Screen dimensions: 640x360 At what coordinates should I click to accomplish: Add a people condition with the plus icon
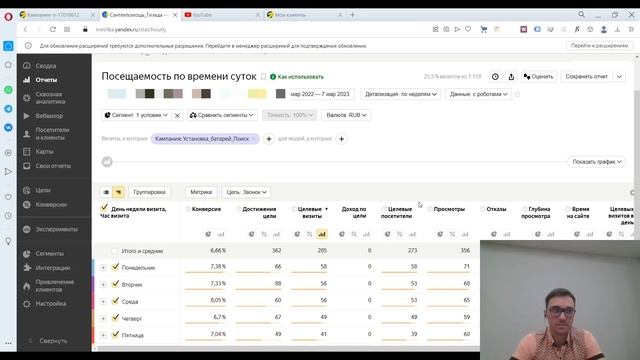point(341,139)
